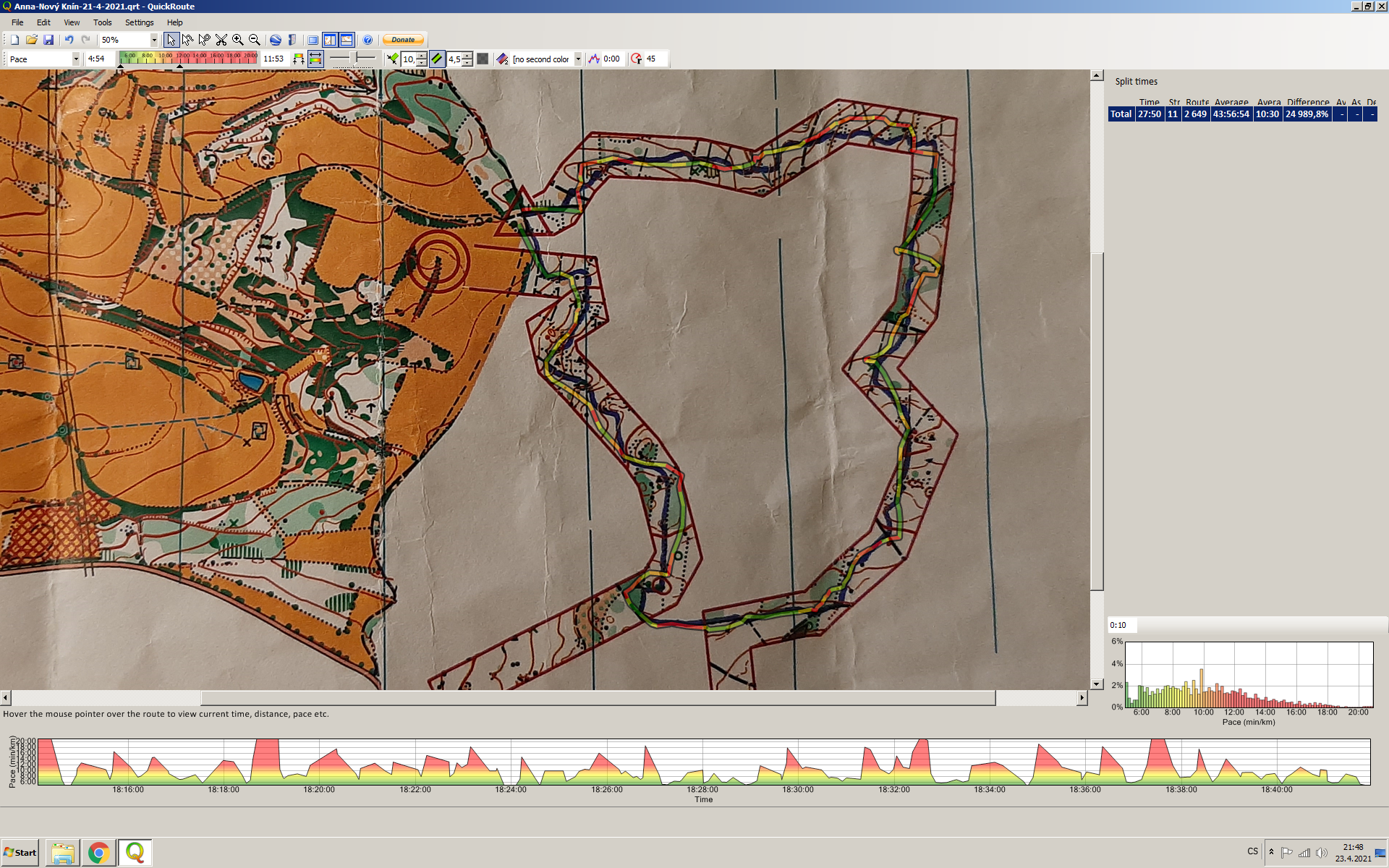This screenshot has width=1389, height=868.
Task: Decrease route line width stepper
Action: pos(422,63)
